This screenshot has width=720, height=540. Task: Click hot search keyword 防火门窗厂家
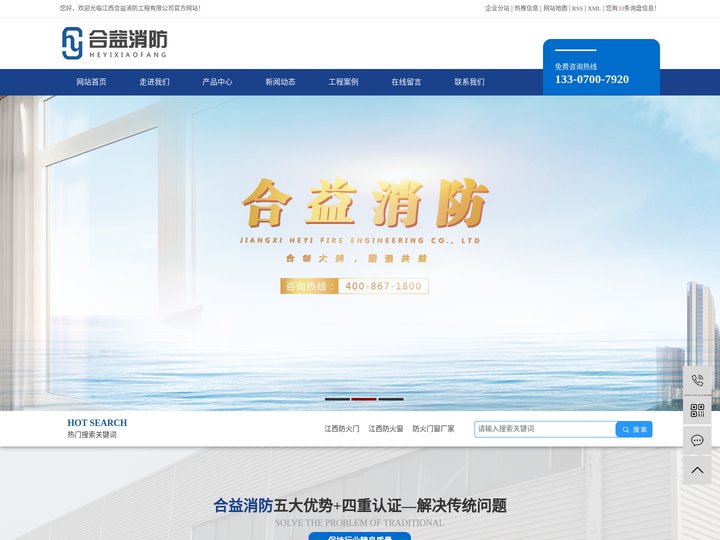point(433,429)
